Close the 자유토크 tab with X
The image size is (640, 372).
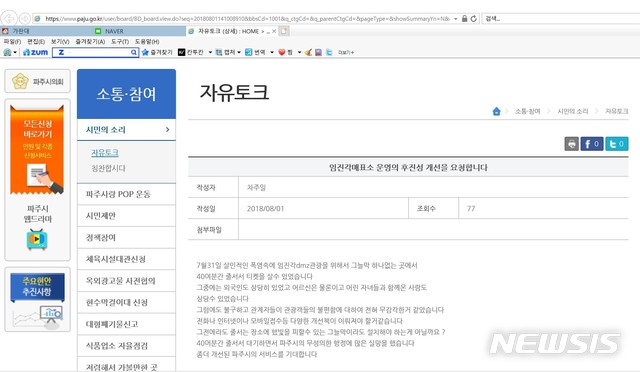pyautogui.click(x=274, y=31)
